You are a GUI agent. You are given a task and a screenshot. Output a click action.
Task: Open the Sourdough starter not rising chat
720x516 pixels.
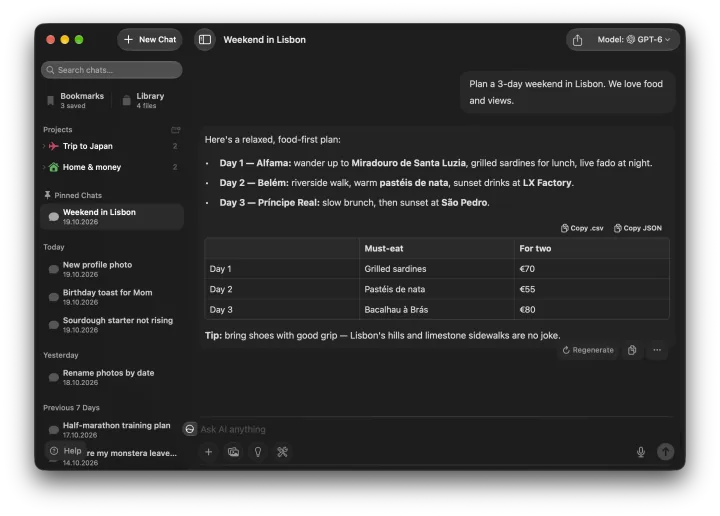pyautogui.click(x=112, y=325)
